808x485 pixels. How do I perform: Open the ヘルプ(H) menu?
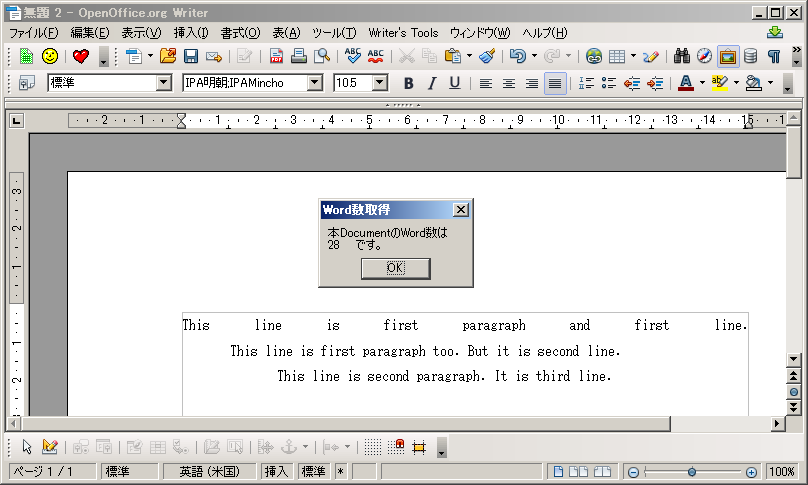click(544, 33)
